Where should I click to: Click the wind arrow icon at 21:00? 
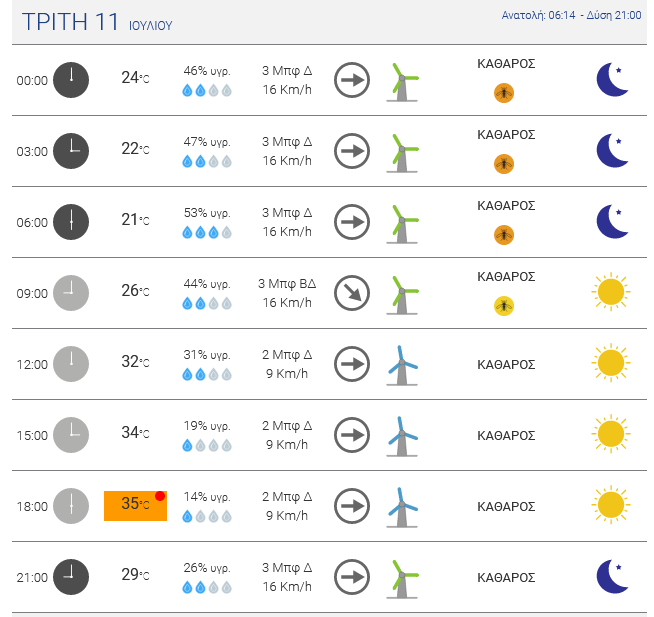[x=351, y=577]
